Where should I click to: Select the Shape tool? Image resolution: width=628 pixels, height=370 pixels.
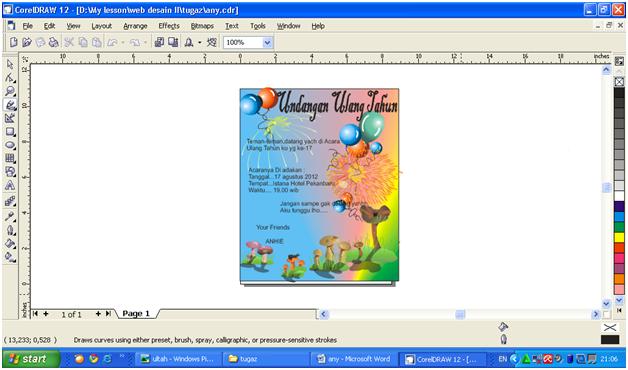[x=10, y=78]
